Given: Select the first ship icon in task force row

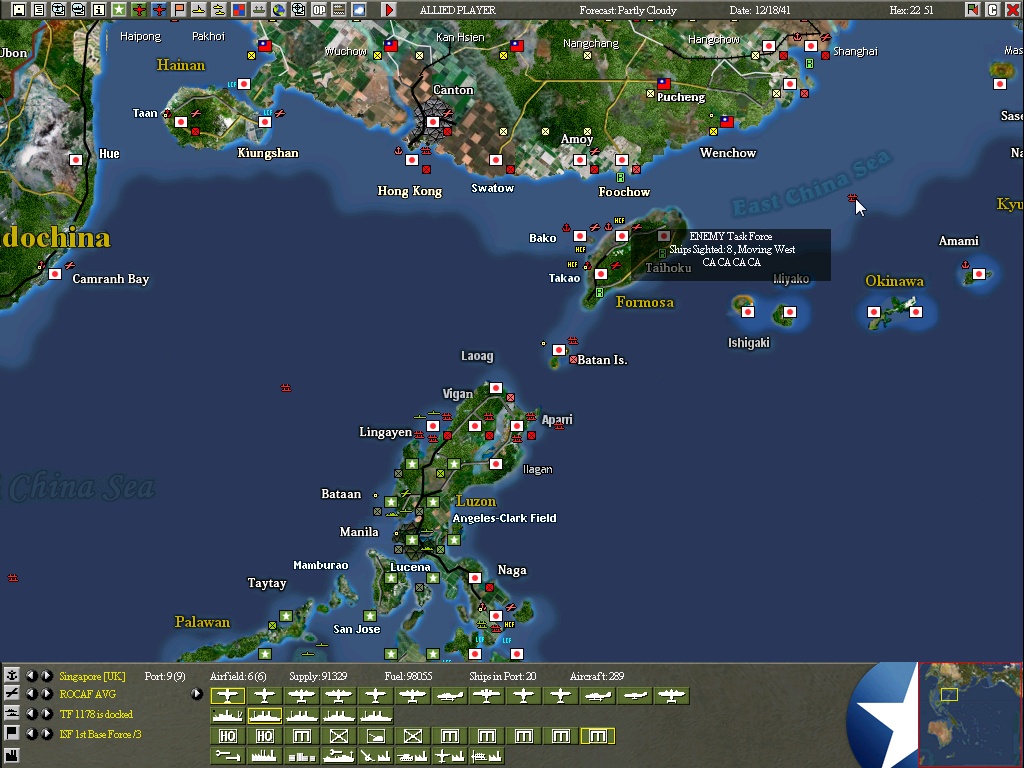Looking at the screenshot, I should click(x=227, y=716).
